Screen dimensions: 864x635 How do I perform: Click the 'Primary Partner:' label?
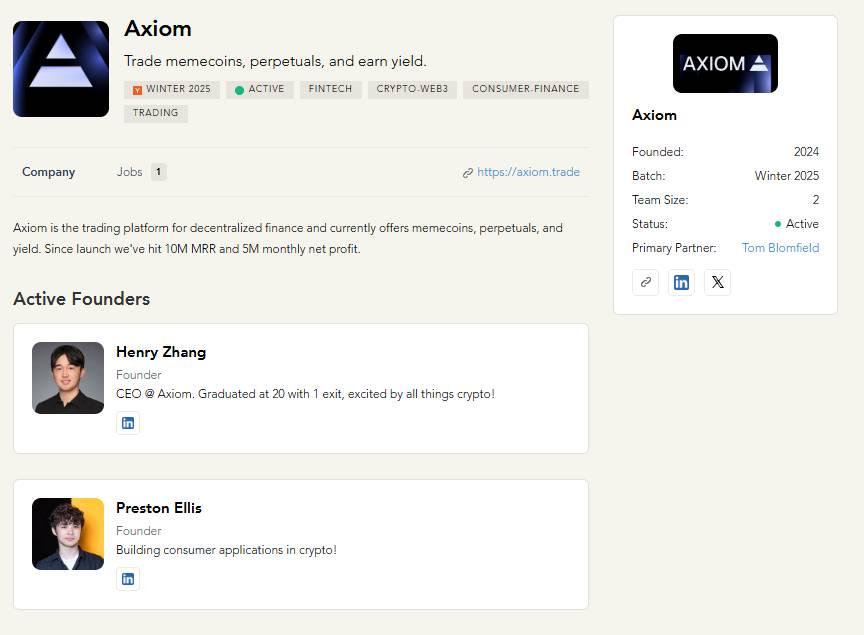pos(674,248)
